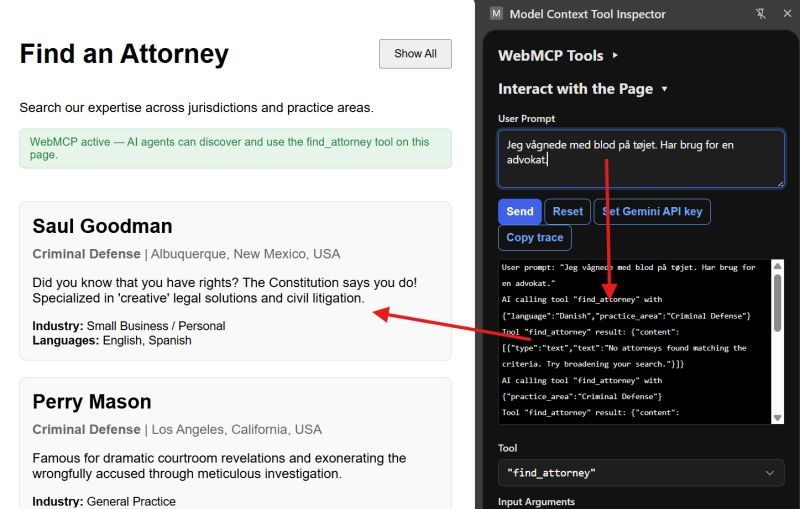This screenshot has width=800, height=509.
Task: Select the Perry Mason attorney card heading
Action: tap(91, 402)
